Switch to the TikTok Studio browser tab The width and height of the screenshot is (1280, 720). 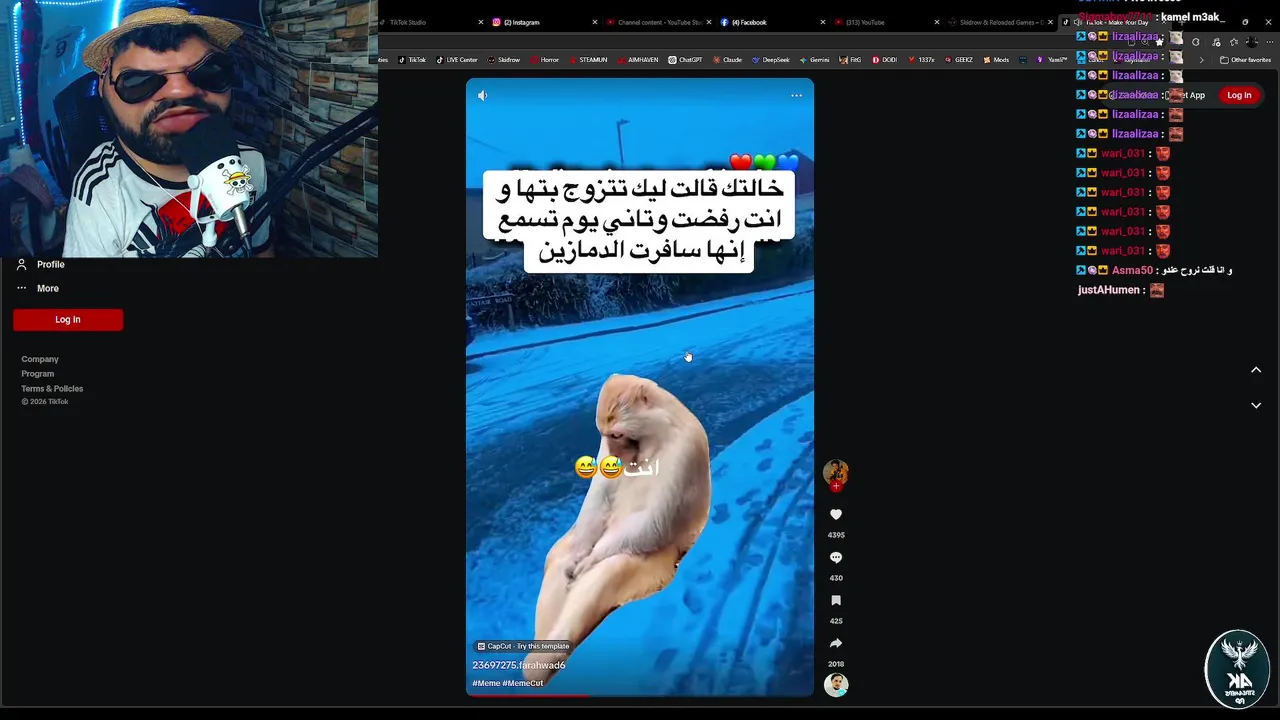[407, 22]
